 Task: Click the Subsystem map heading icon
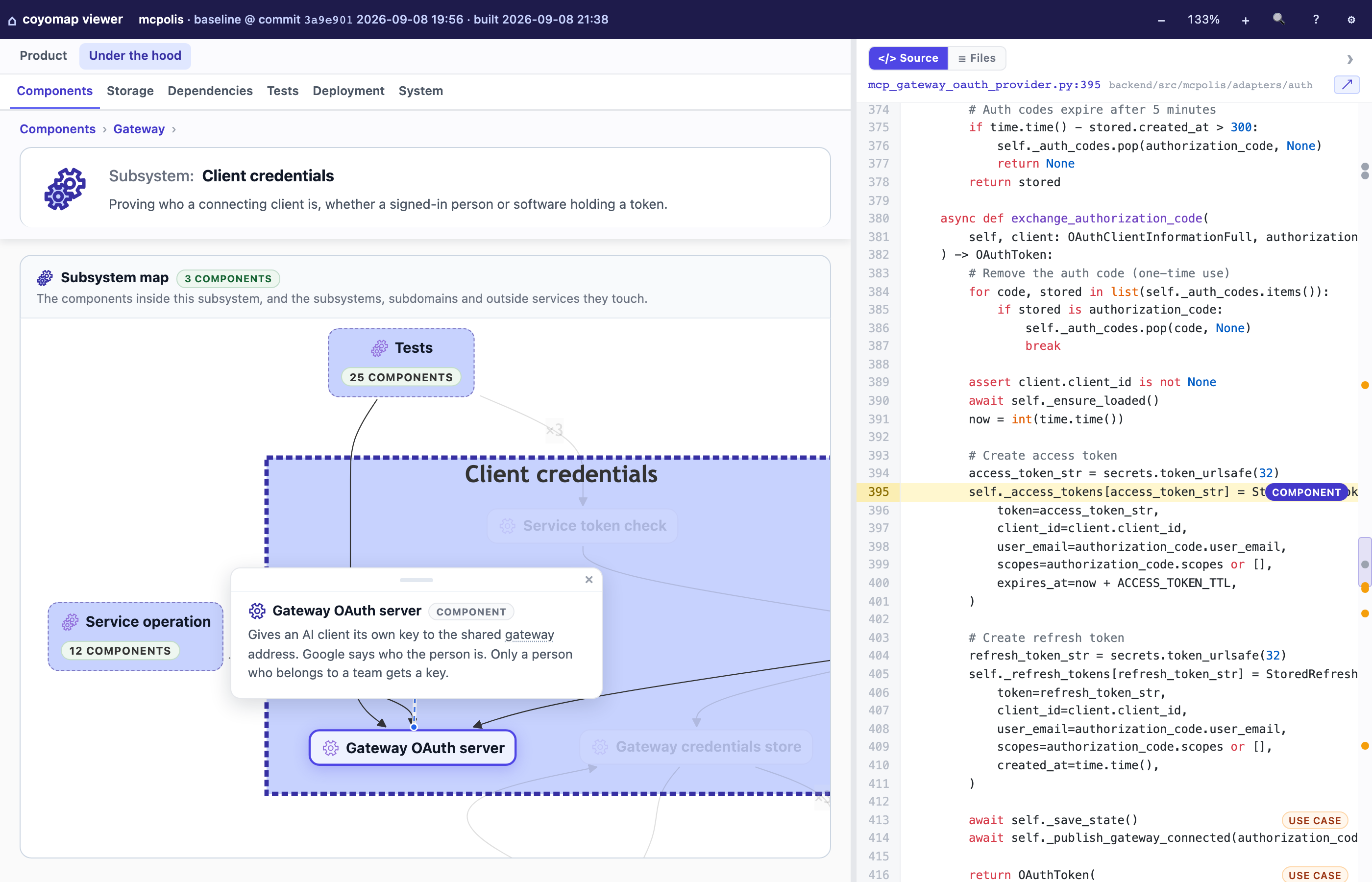45,278
